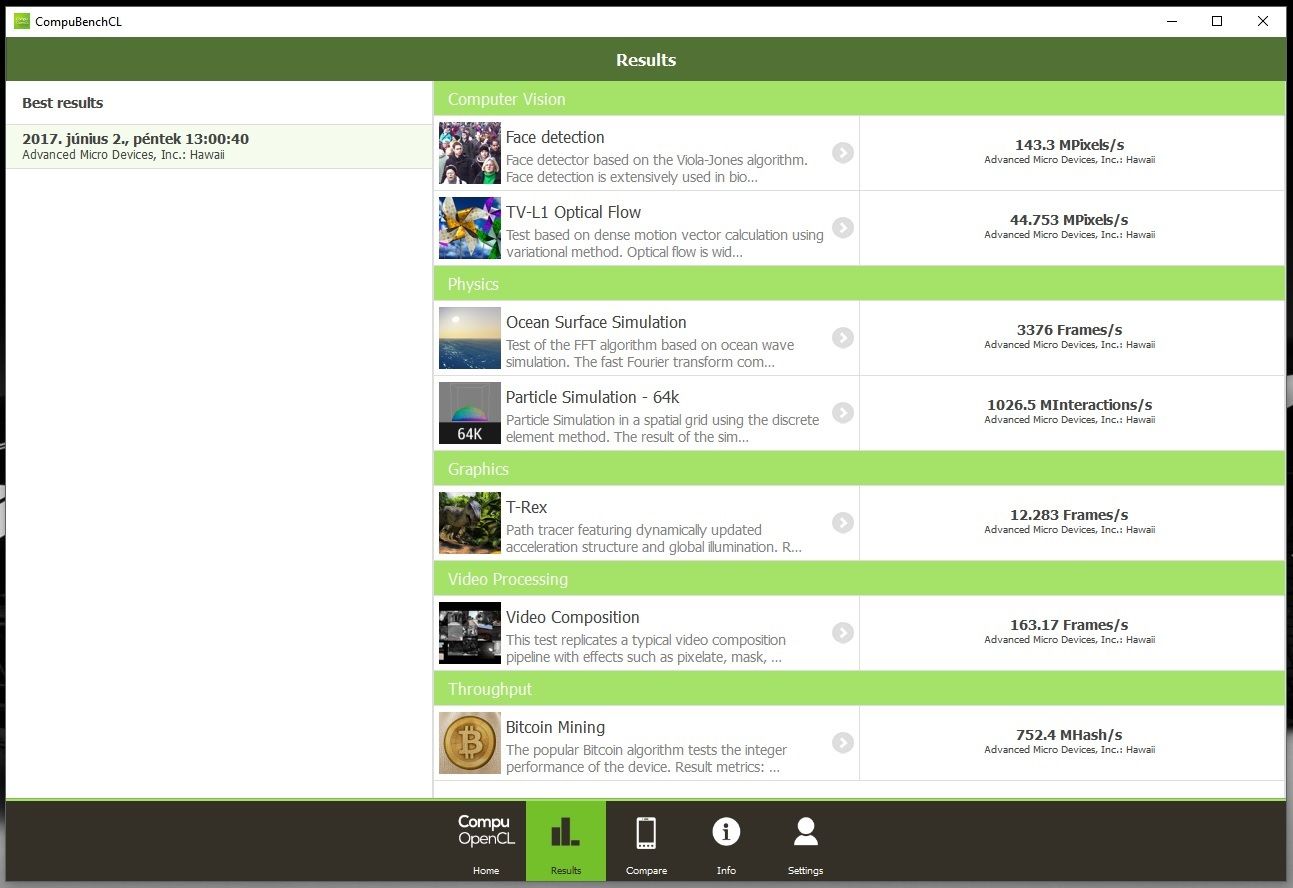Expand T-Rex details arrow
Image resolution: width=1293 pixels, height=888 pixels.
[843, 523]
